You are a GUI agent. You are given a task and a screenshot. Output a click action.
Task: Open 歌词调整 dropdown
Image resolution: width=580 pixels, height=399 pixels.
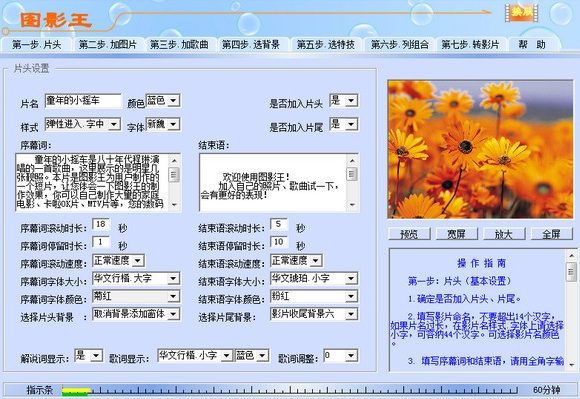coord(340,355)
